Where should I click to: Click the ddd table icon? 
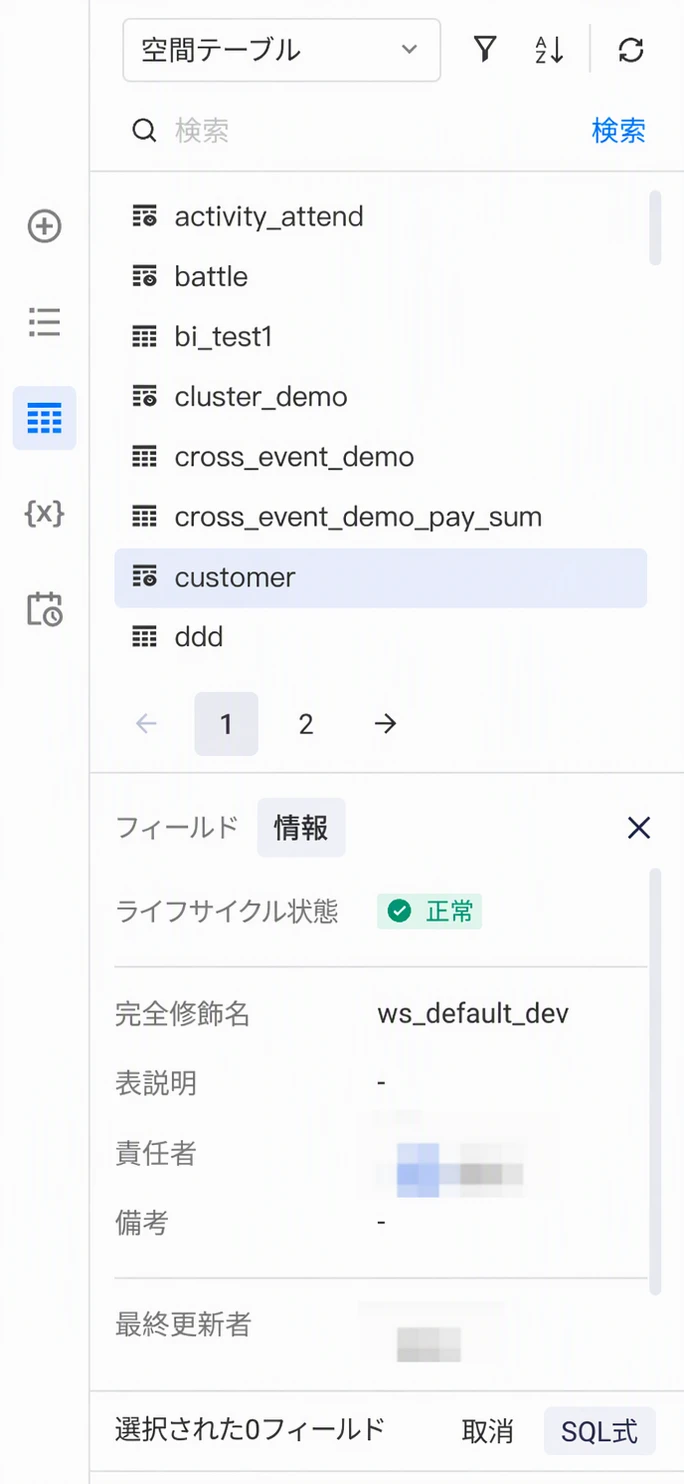(145, 637)
